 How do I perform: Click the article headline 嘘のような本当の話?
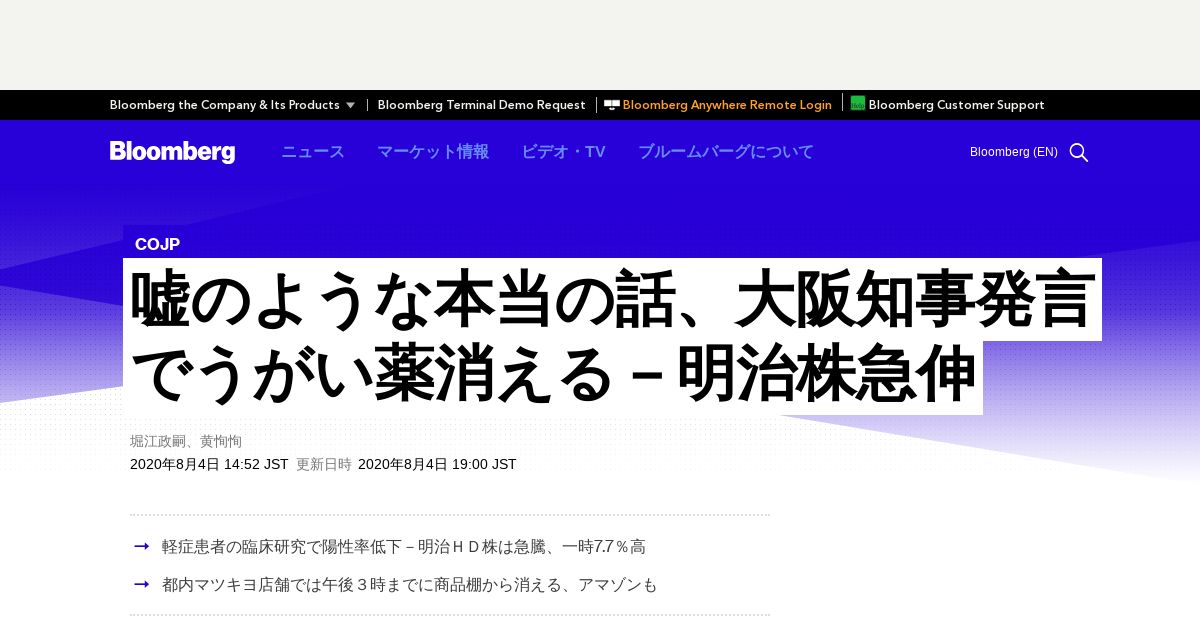[612, 337]
